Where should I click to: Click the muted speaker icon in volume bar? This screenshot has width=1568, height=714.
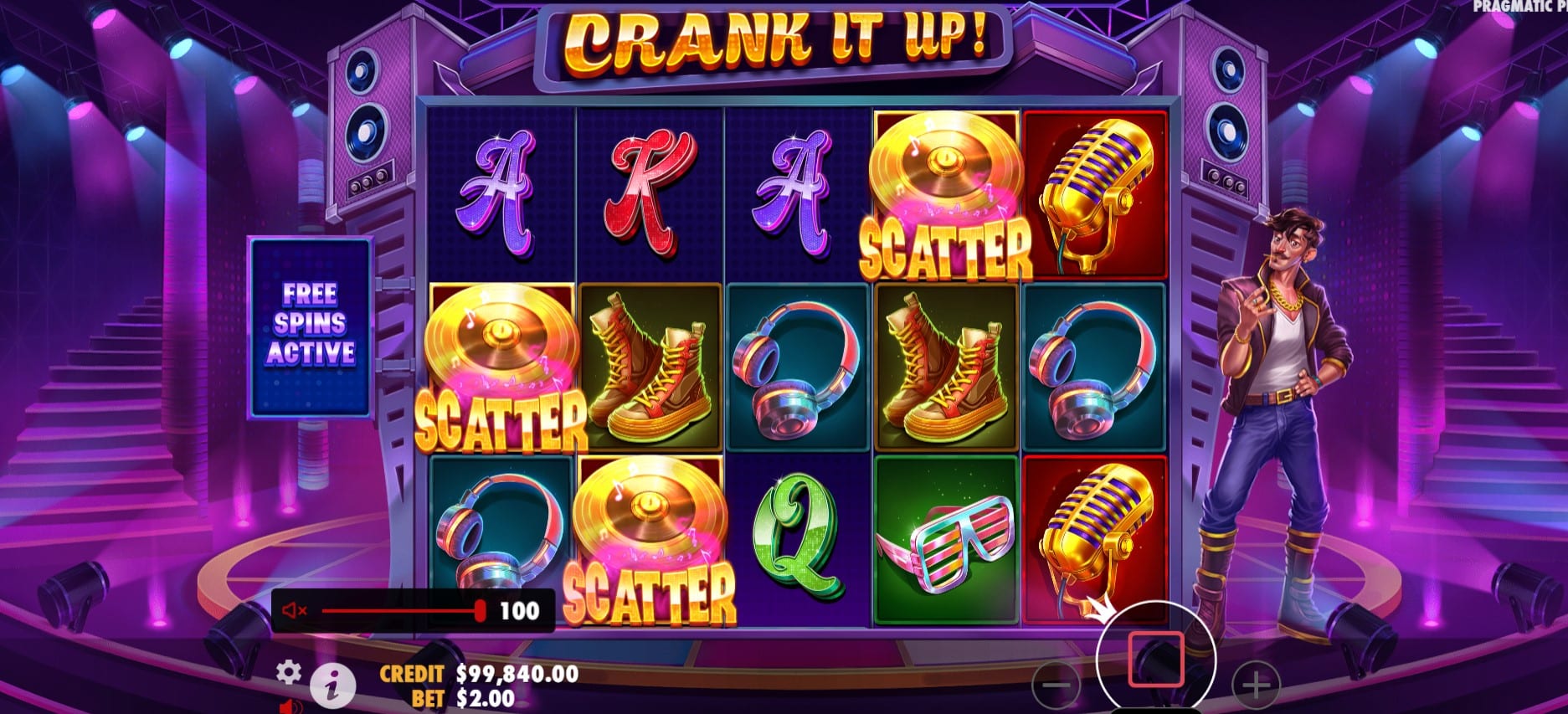point(295,611)
